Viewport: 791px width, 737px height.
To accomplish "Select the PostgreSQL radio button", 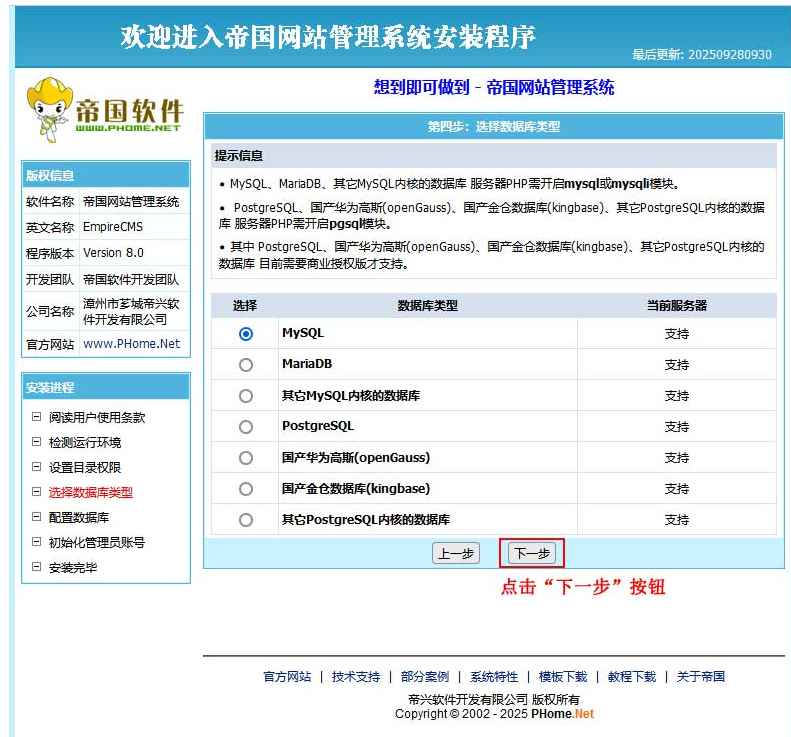I will (246, 427).
